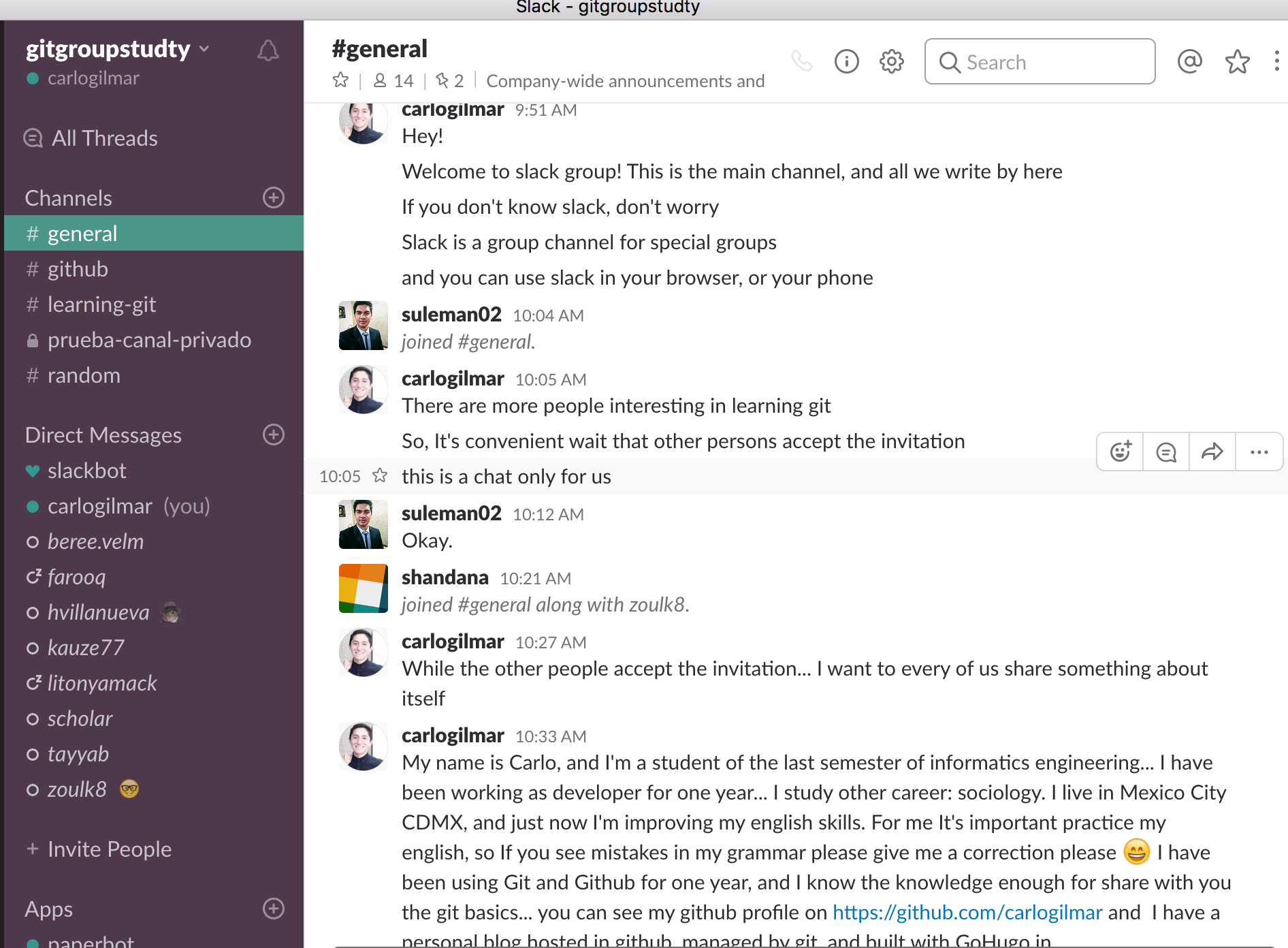Viewport: 1288px width, 948px height.
Task: Open your own carlogilmar direct message
Action: (154, 506)
